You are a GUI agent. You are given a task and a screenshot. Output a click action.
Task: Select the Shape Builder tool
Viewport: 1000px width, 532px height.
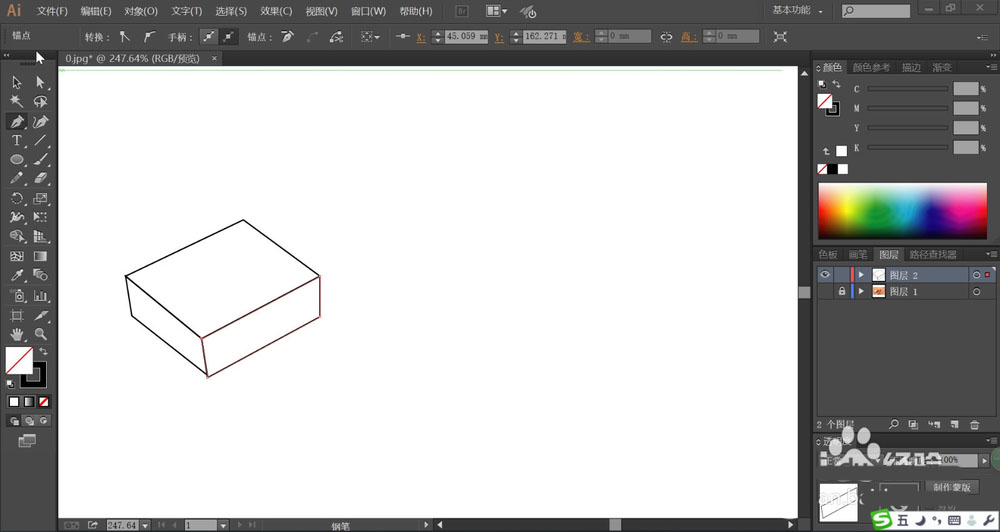click(17, 237)
